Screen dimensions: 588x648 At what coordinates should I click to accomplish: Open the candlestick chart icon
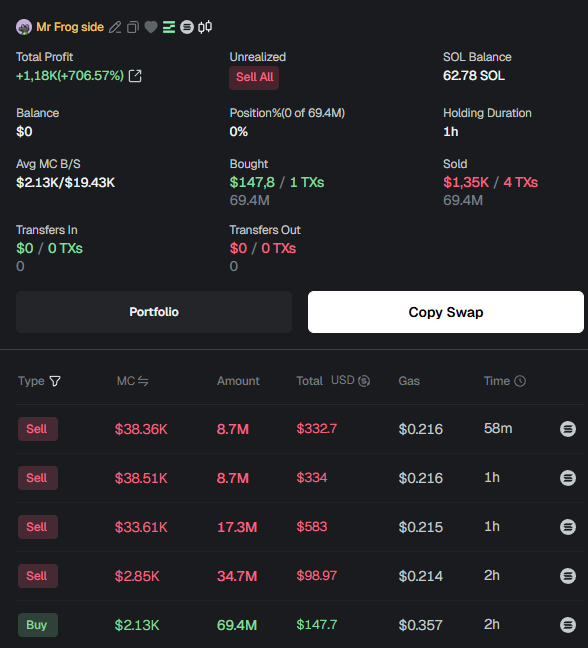coord(205,27)
